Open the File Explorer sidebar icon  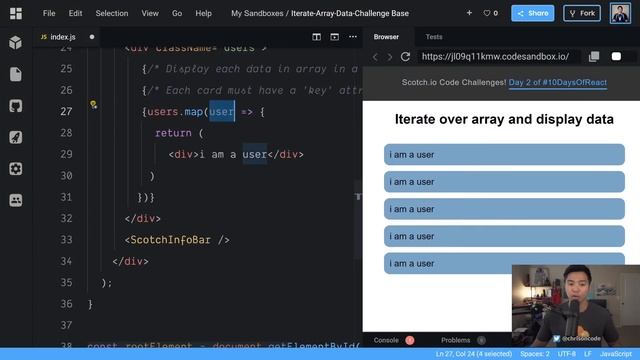tap(16, 74)
